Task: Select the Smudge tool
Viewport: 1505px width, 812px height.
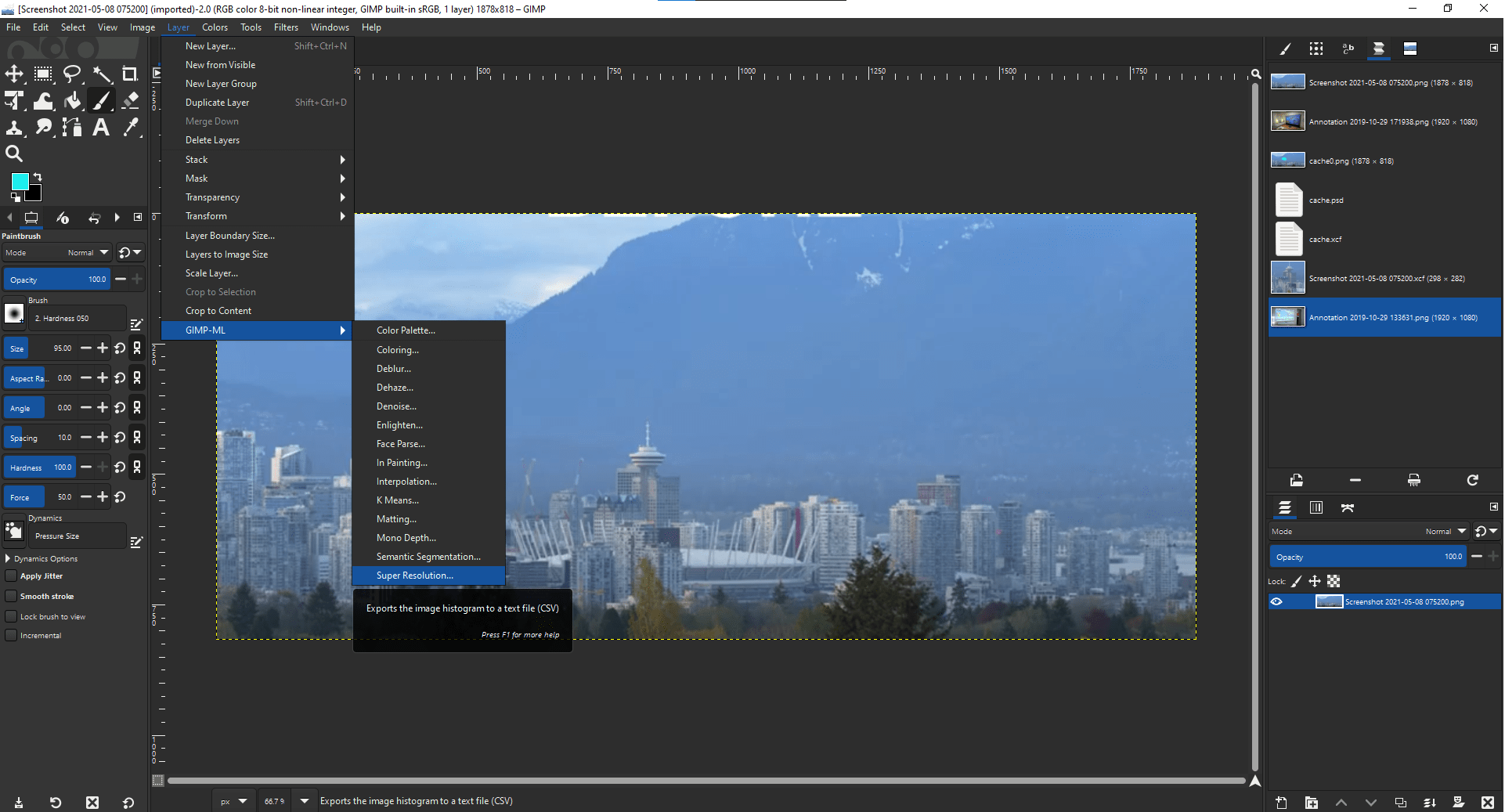Action: (x=43, y=128)
